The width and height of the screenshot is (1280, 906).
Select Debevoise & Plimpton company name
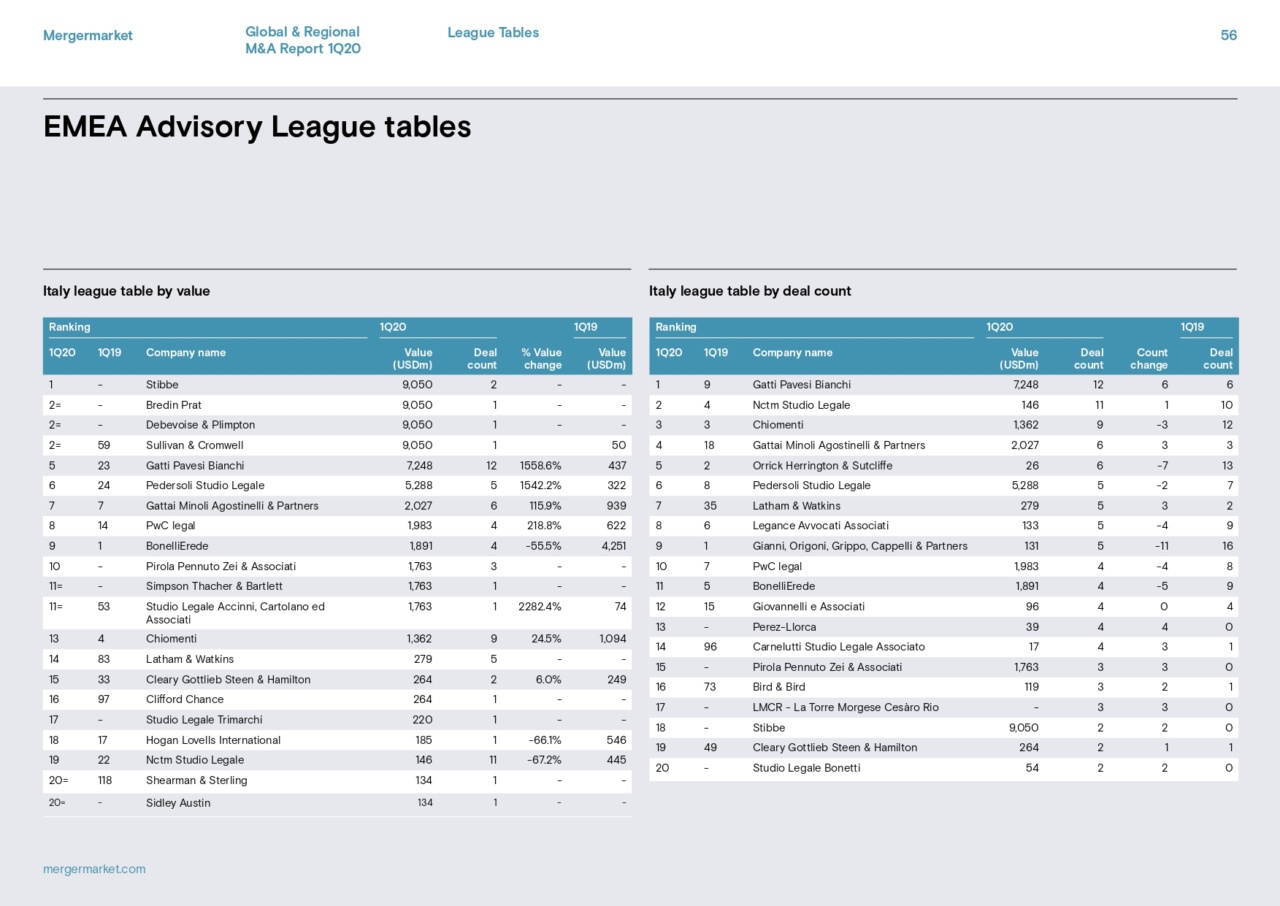coord(200,425)
